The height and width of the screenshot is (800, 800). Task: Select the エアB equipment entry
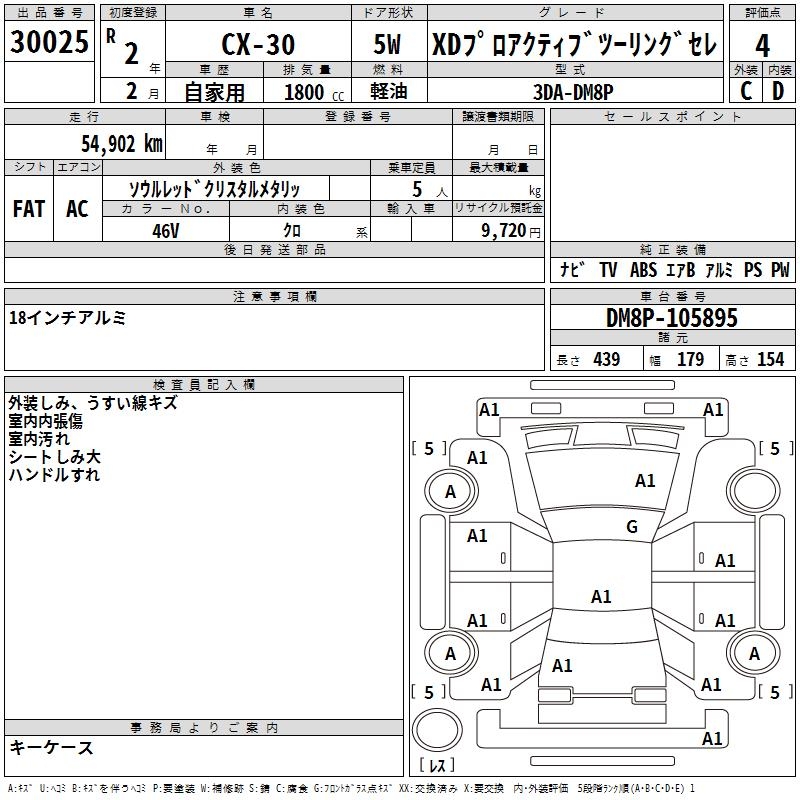(681, 269)
